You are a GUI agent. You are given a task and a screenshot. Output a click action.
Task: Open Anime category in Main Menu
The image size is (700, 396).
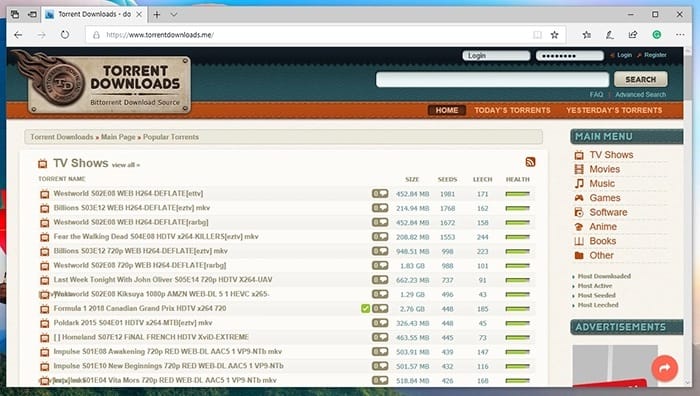pyautogui.click(x=603, y=227)
